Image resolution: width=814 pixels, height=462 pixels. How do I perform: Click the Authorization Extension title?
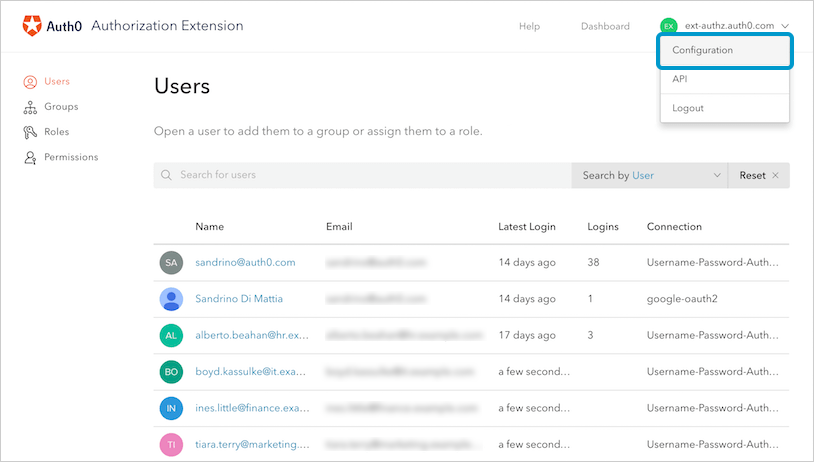[167, 25]
